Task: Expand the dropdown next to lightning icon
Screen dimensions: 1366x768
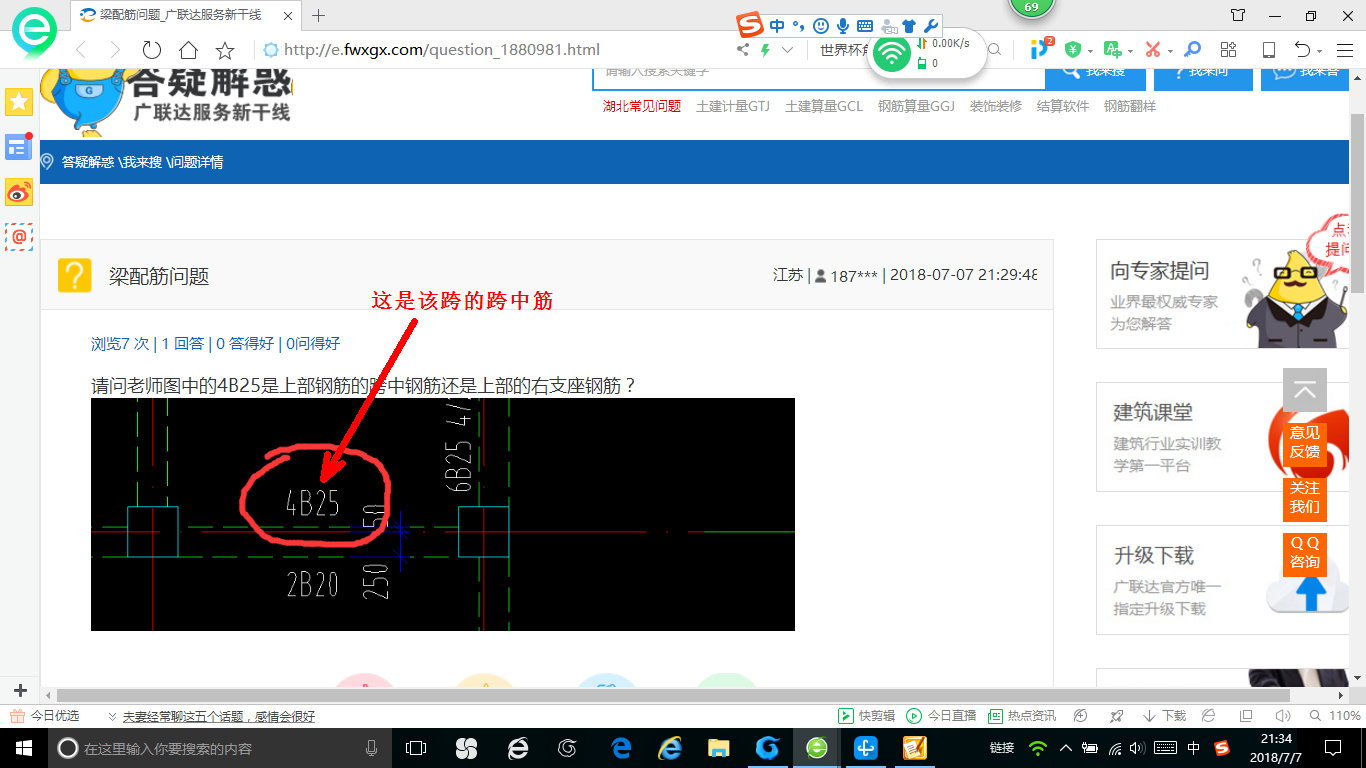Action: click(x=788, y=50)
